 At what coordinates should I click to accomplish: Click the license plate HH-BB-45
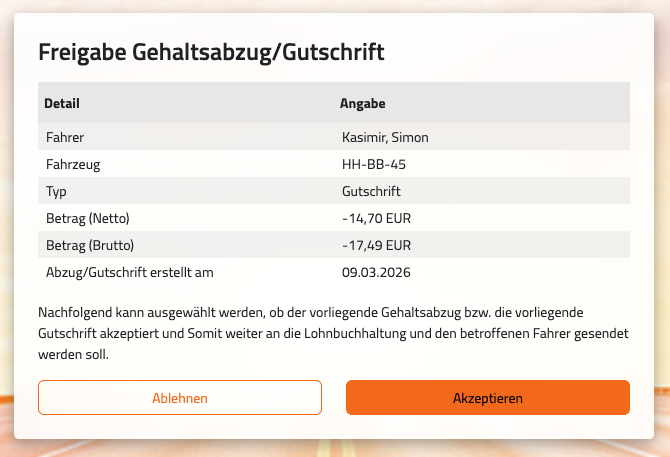click(374, 164)
